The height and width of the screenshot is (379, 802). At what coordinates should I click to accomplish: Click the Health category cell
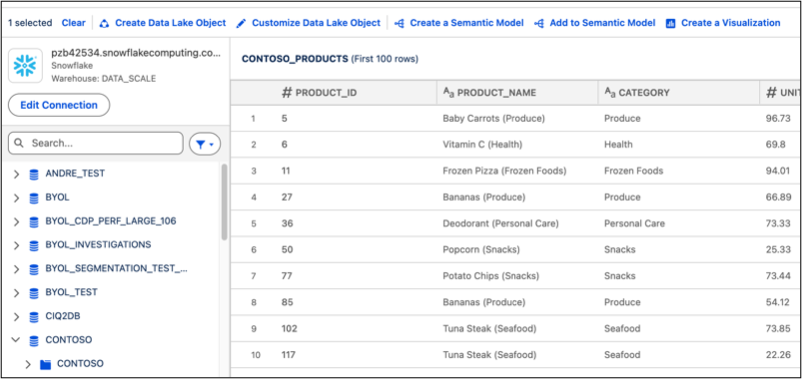coord(618,145)
